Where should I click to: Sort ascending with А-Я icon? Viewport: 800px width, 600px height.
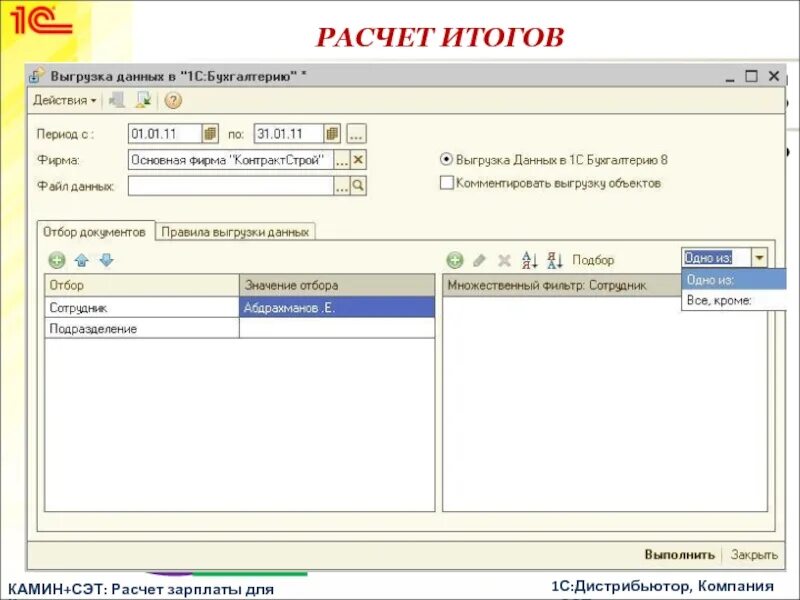[530, 260]
